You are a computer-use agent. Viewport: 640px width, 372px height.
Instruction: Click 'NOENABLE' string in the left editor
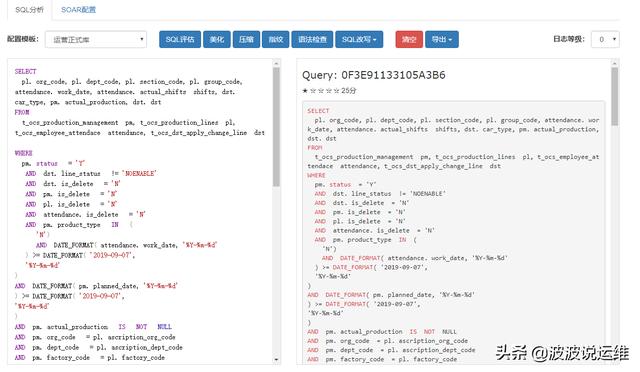click(139, 174)
